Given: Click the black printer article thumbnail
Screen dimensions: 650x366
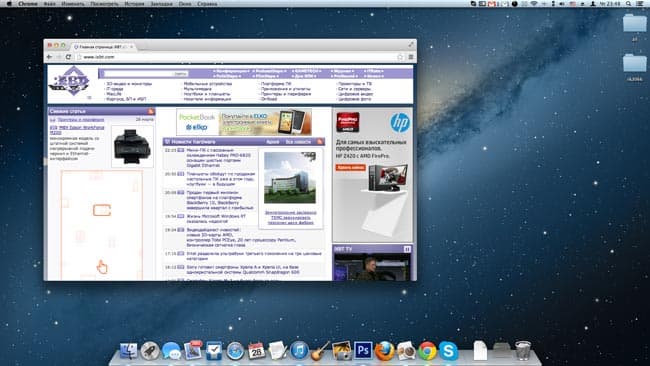Looking at the screenshot, I should [132, 146].
